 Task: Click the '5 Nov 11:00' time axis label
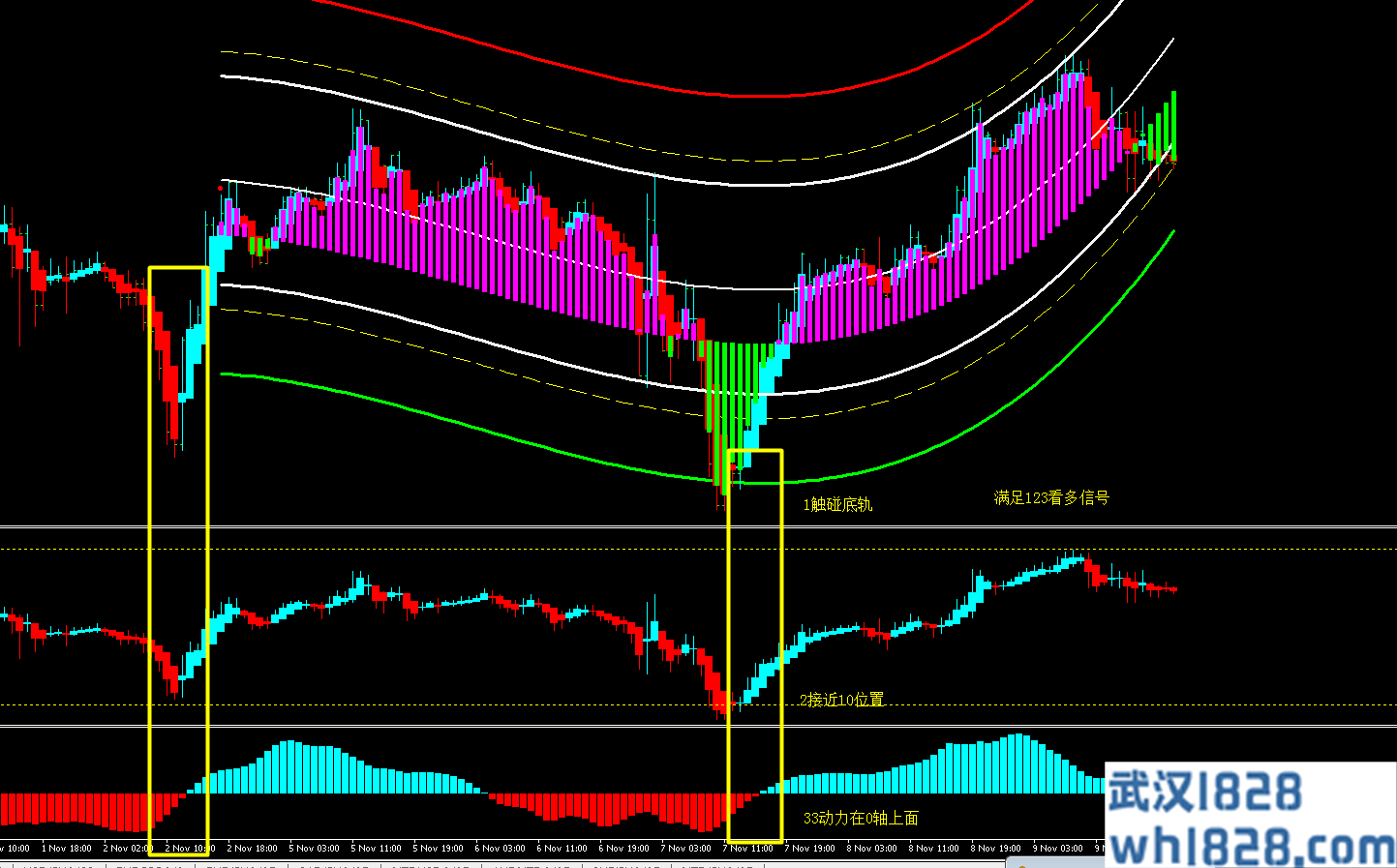coord(376,849)
